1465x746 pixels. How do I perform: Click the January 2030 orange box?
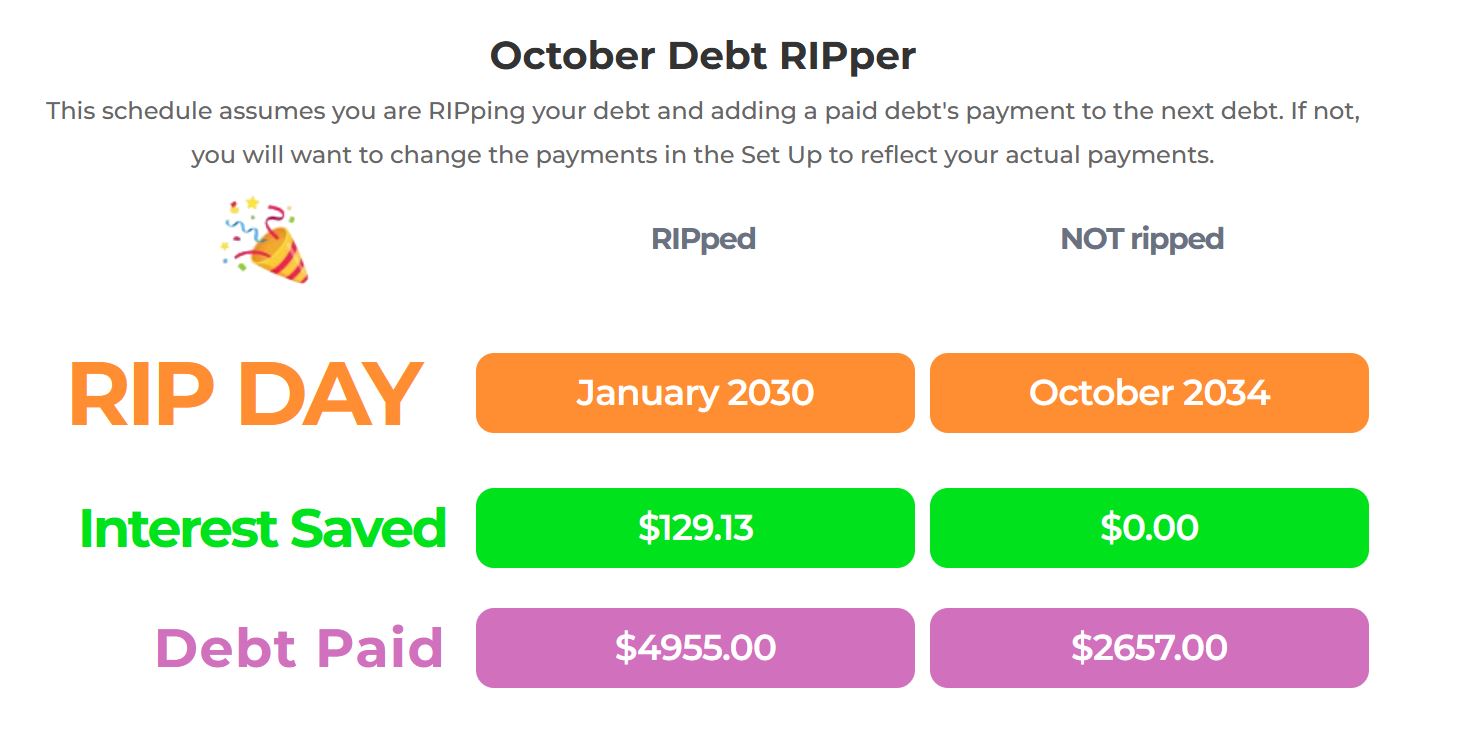tap(695, 393)
